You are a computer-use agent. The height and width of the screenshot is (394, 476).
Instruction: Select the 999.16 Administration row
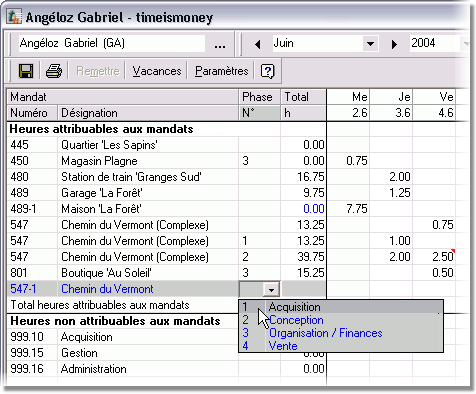click(x=166, y=369)
